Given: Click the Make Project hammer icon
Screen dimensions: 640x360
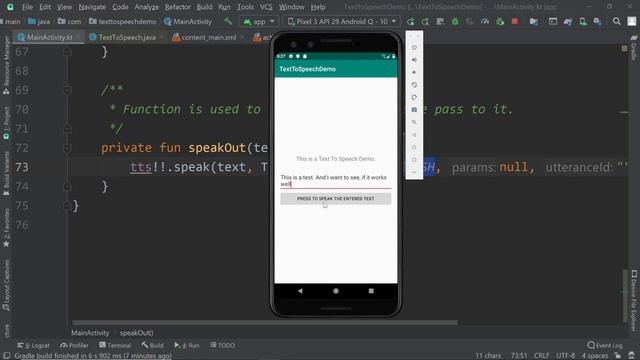Looking at the screenshot, I should tap(228, 21).
